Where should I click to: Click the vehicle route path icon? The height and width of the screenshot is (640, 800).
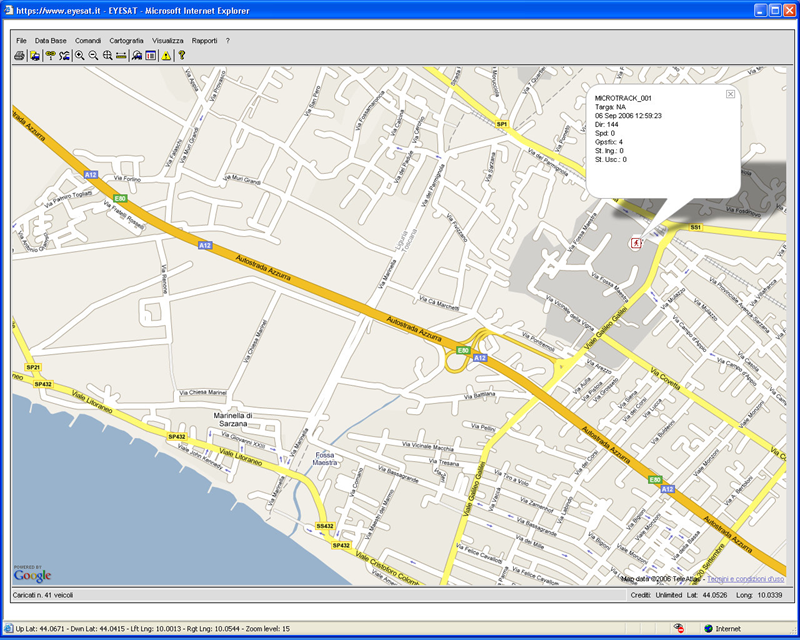pos(64,56)
